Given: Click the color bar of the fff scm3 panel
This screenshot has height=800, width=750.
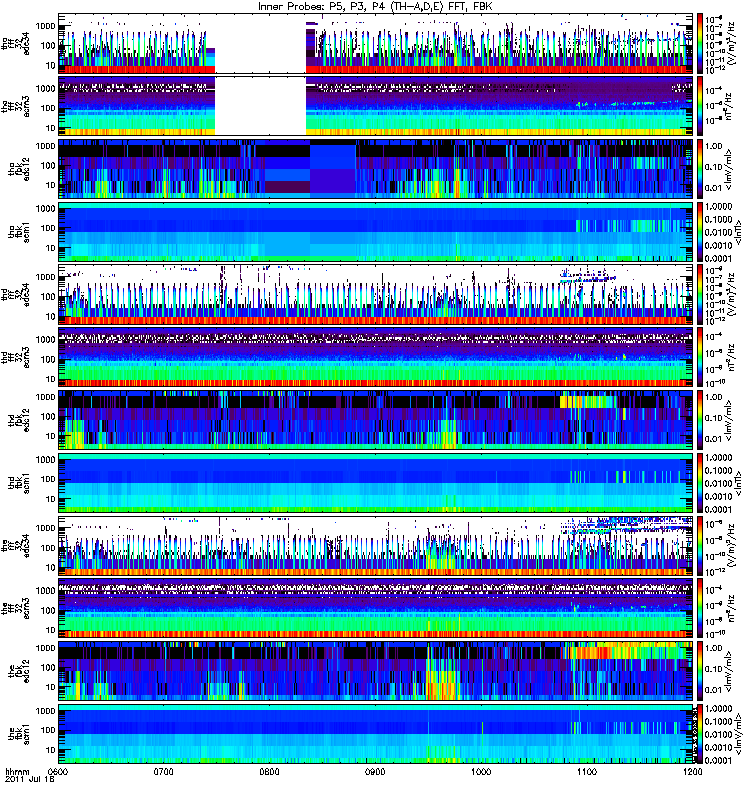Looking at the screenshot, I should click(699, 608).
